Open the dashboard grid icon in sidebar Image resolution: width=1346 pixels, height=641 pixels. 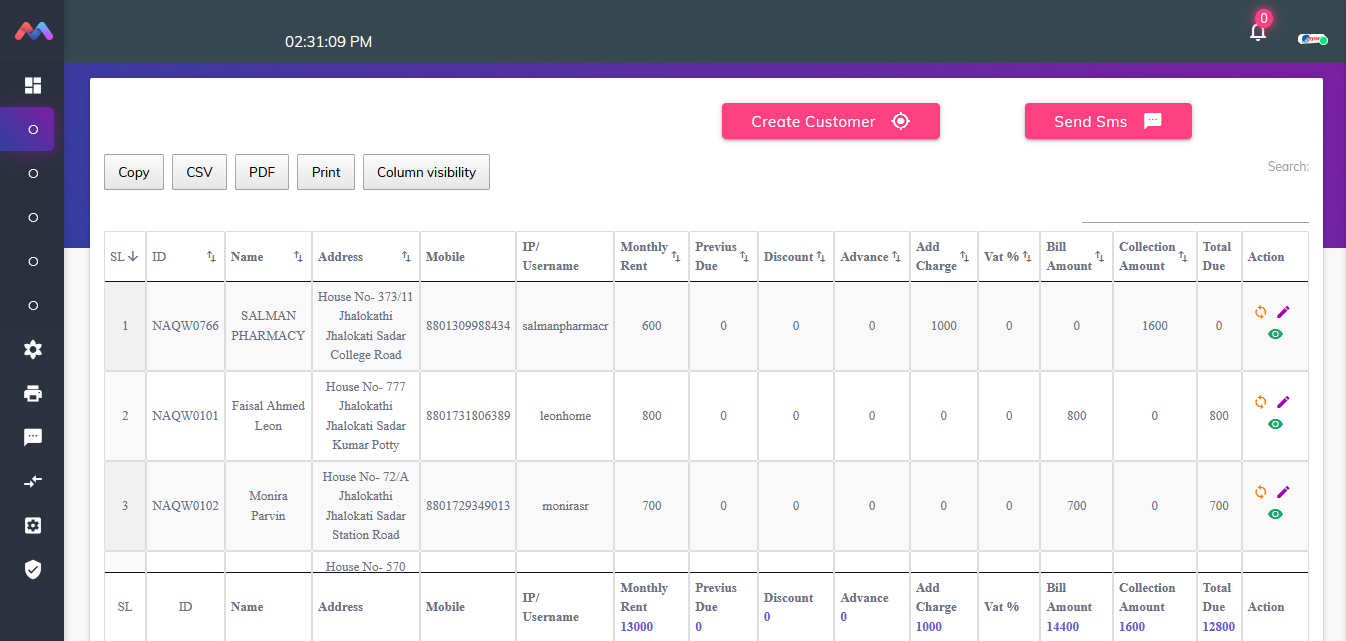(x=33, y=86)
